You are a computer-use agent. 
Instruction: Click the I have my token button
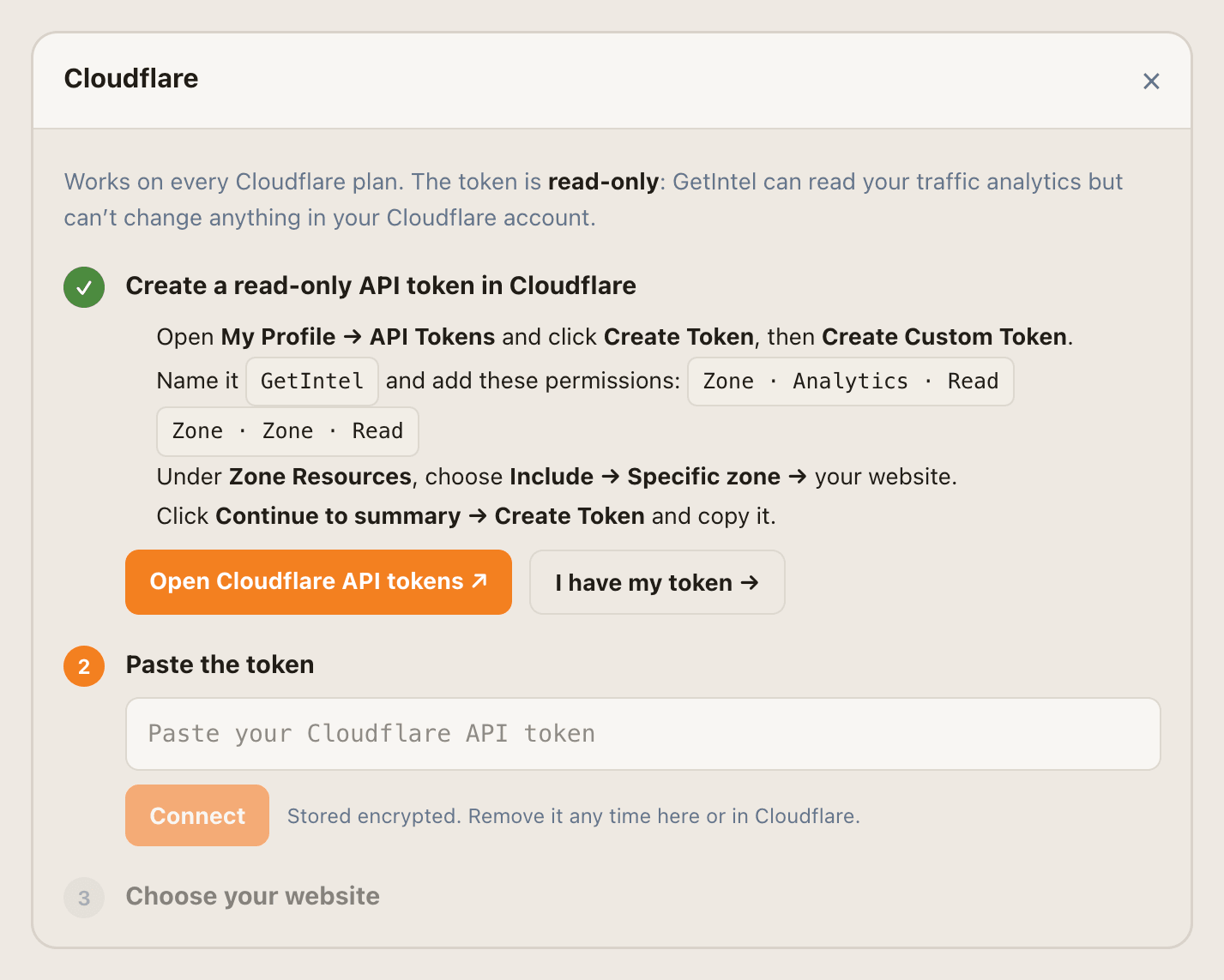pyautogui.click(x=657, y=582)
